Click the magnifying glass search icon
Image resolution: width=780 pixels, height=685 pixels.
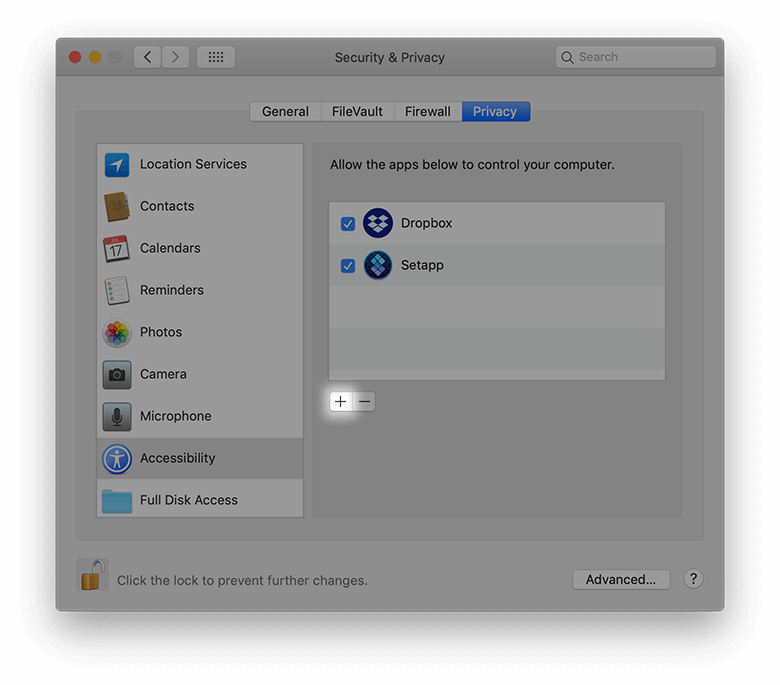coord(567,57)
